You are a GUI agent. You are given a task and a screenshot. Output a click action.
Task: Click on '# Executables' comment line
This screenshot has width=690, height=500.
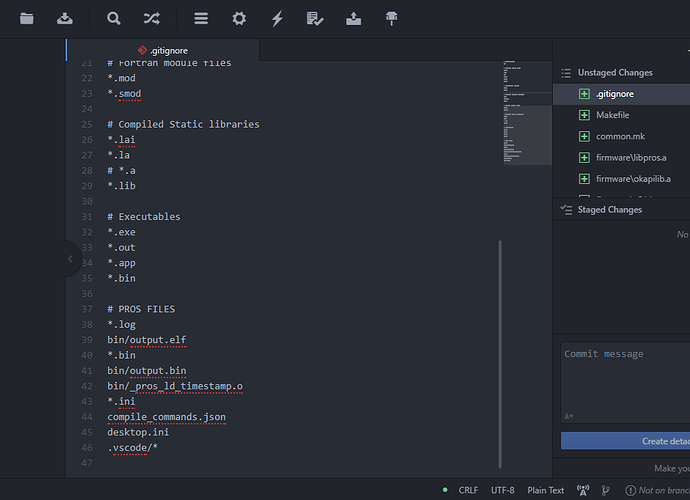coord(144,217)
